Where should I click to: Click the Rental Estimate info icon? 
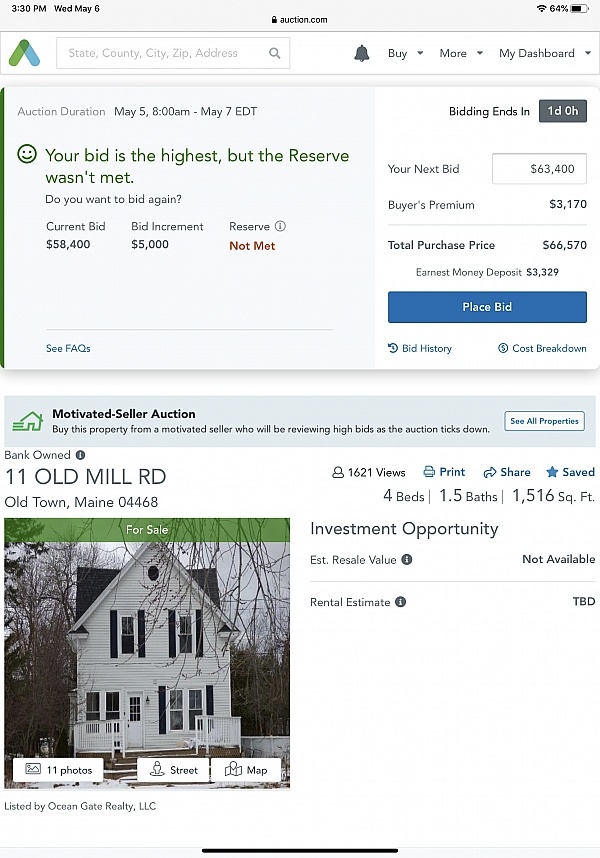point(400,602)
